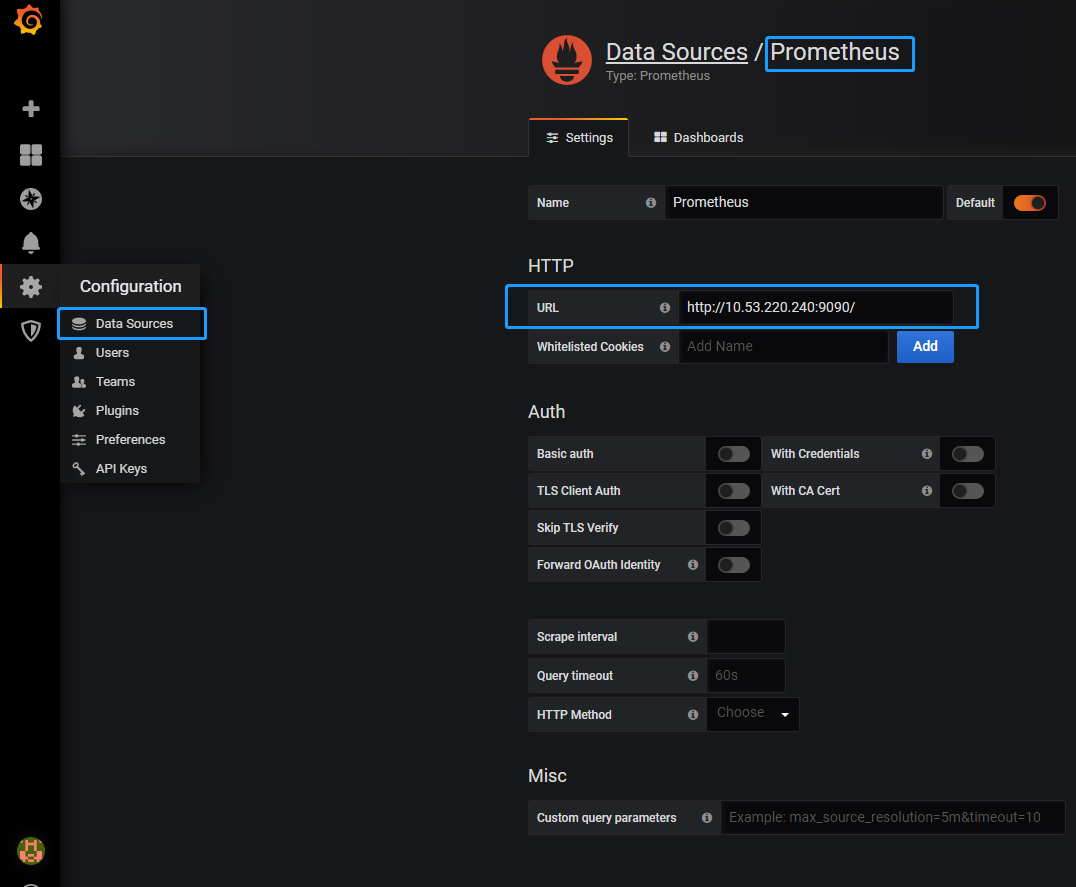Click the Custom query parameters info icon
The width and height of the screenshot is (1076, 887).
706,818
